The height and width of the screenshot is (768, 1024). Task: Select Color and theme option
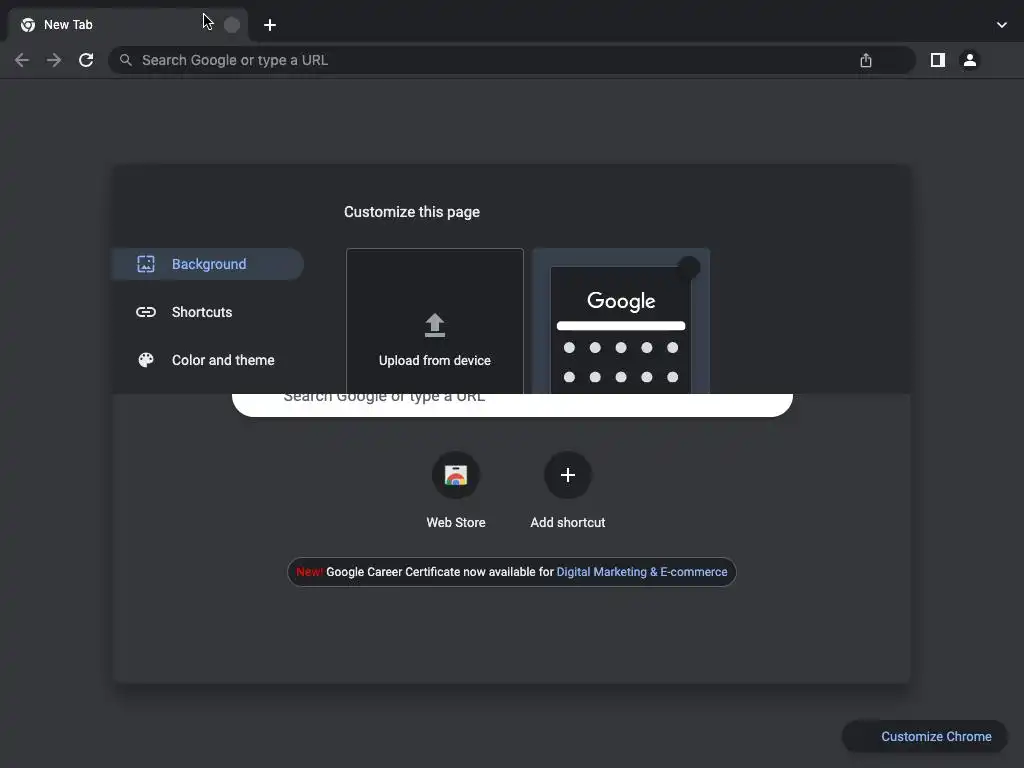(x=208, y=360)
